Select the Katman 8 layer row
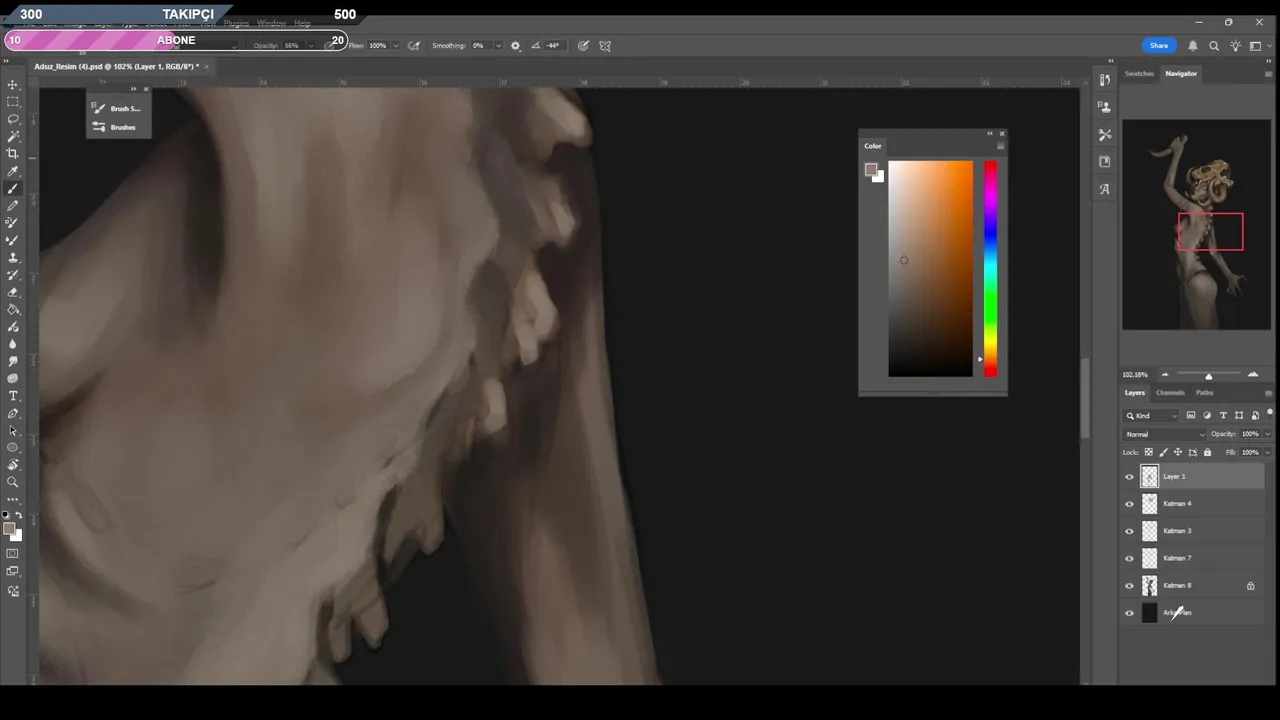The image size is (1280, 720). [x=1193, y=586]
